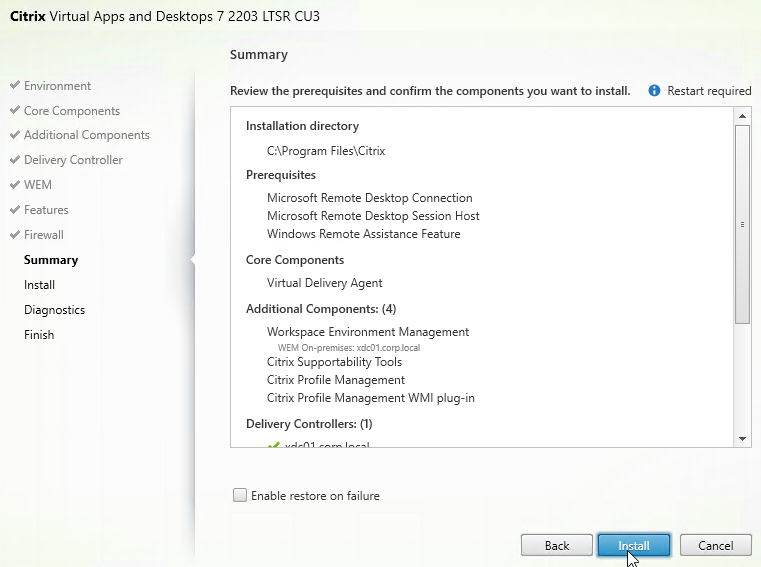Select the Diagnostics step in sidebar
Image resolution: width=761 pixels, height=567 pixels.
[x=54, y=310]
